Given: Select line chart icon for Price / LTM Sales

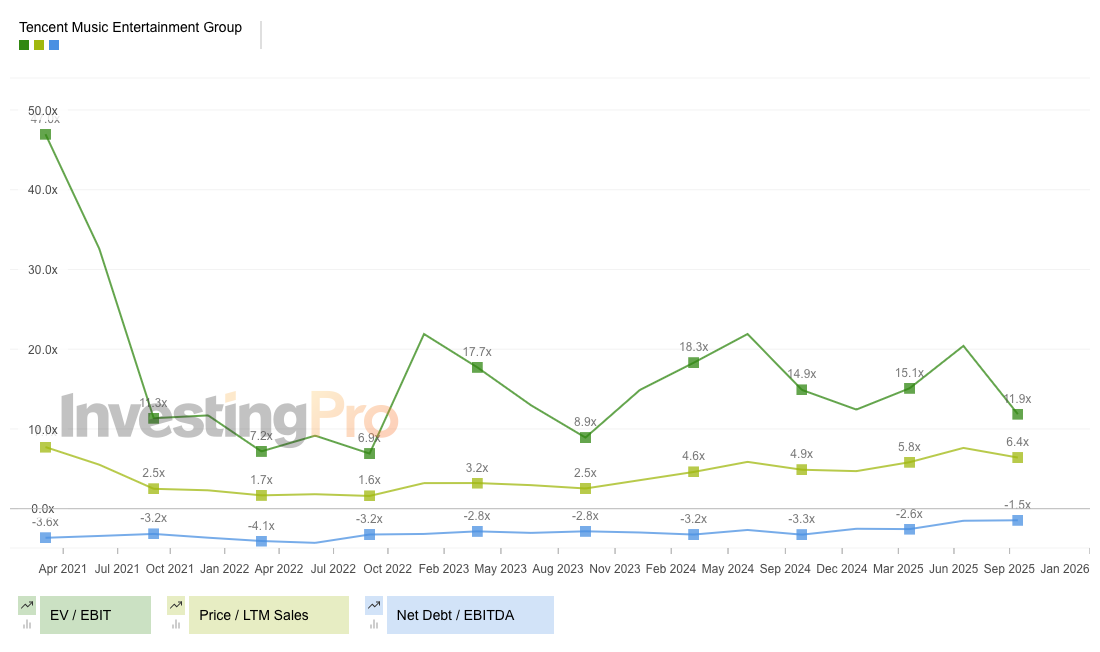Looking at the screenshot, I should (176, 605).
